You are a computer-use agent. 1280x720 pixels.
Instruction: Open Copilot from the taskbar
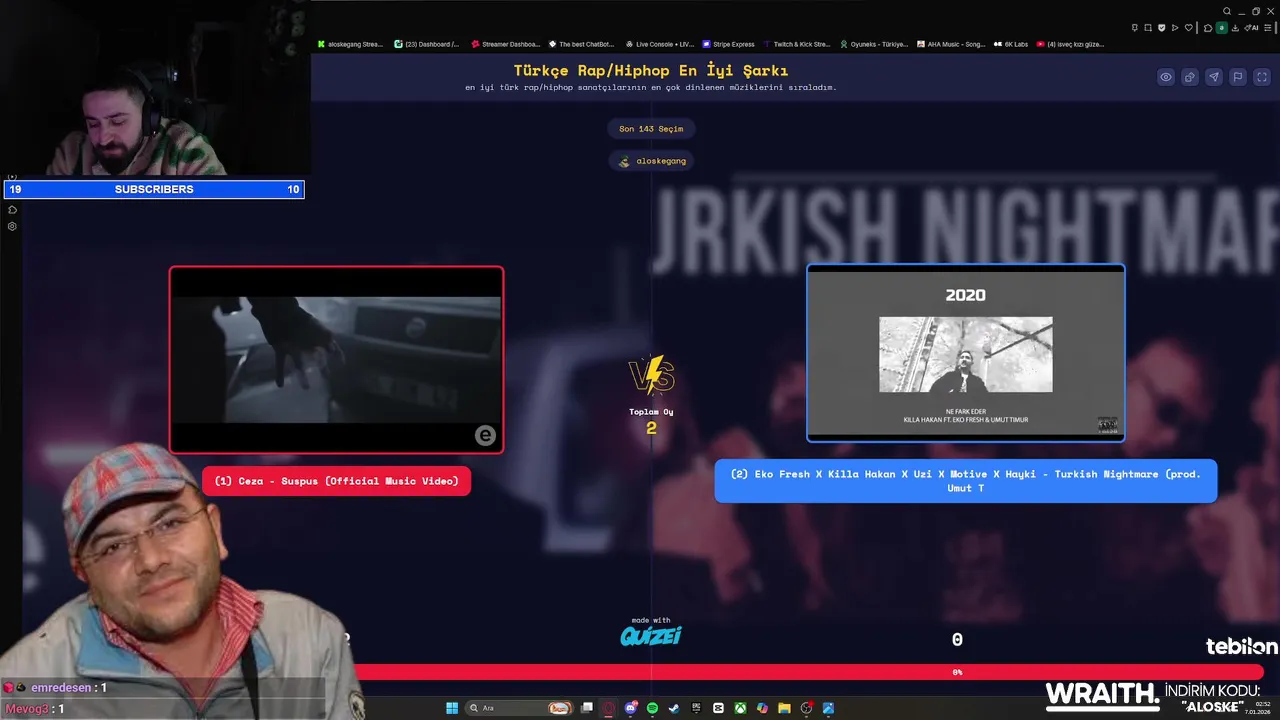coord(762,708)
